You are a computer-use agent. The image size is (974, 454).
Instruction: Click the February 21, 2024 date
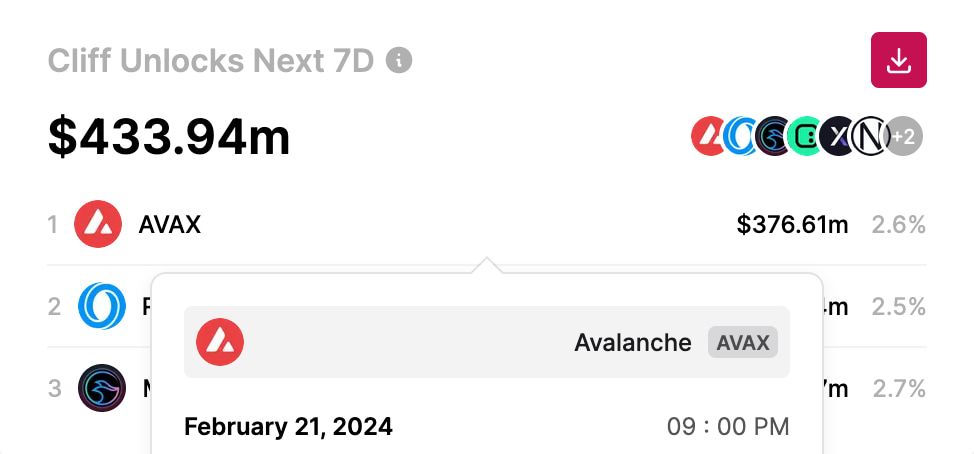pos(288,427)
